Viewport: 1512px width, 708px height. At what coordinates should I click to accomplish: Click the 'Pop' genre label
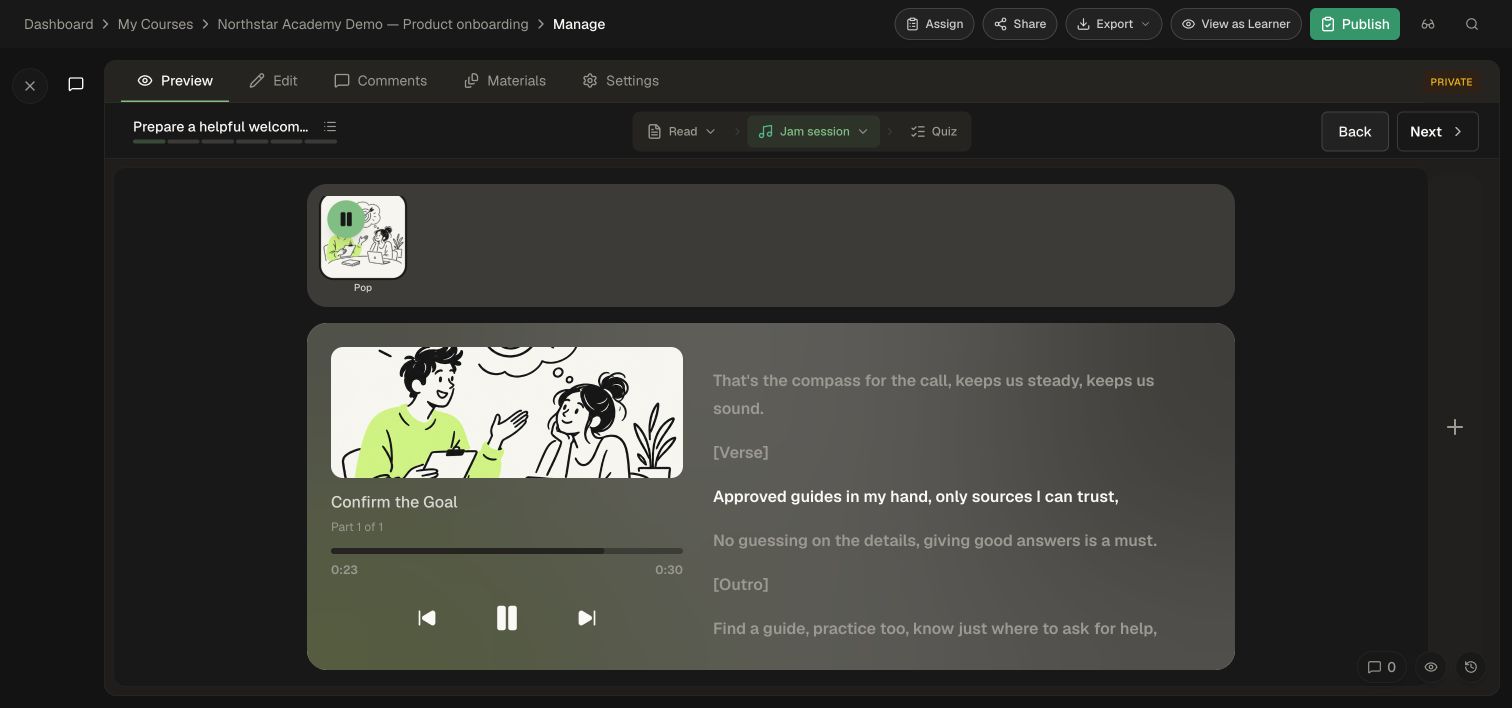363,288
